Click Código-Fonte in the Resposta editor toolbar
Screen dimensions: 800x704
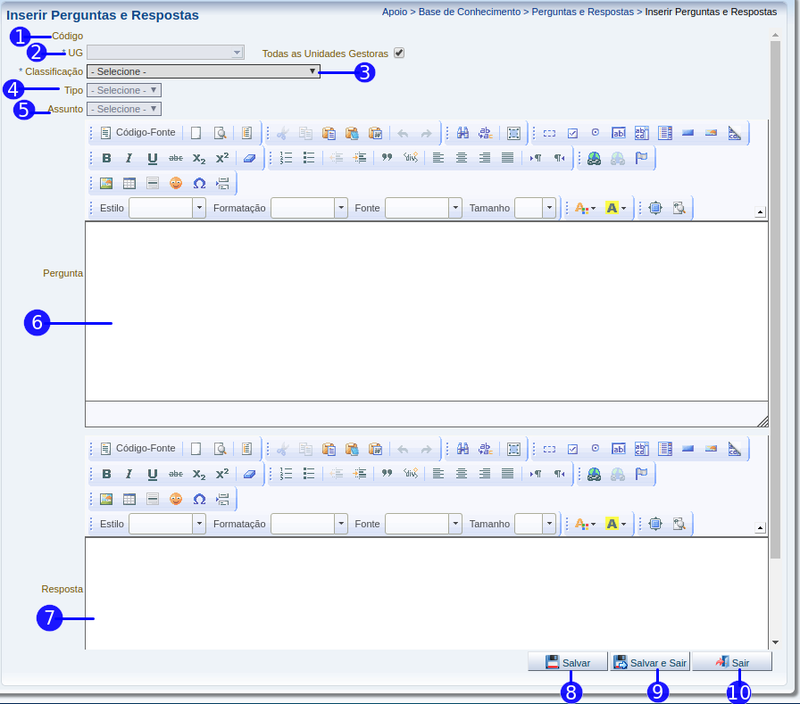pyautogui.click(x=138, y=448)
